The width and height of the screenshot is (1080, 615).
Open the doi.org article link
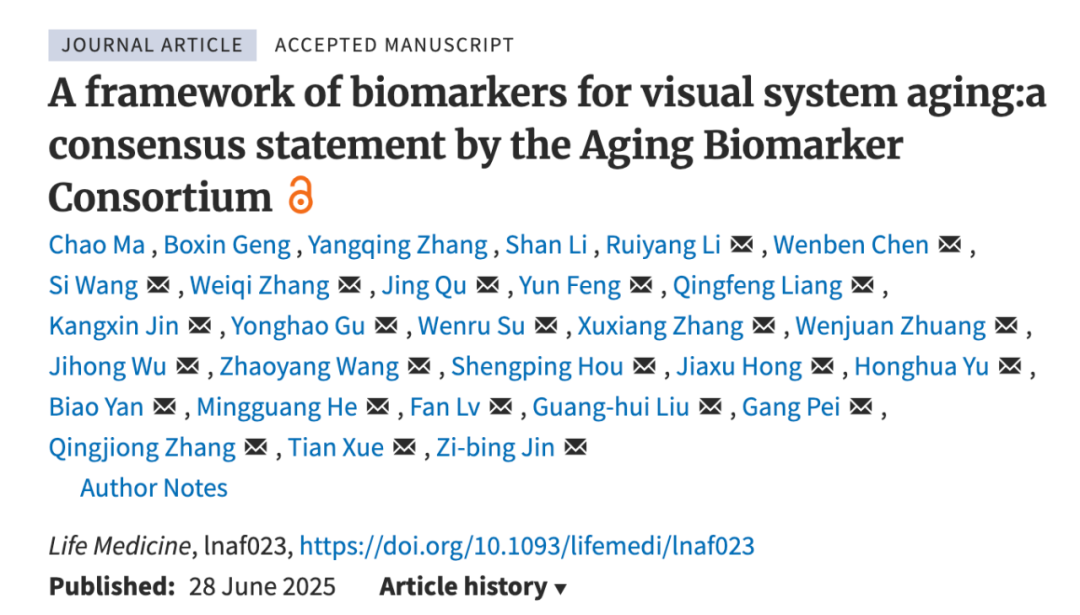[527, 546]
